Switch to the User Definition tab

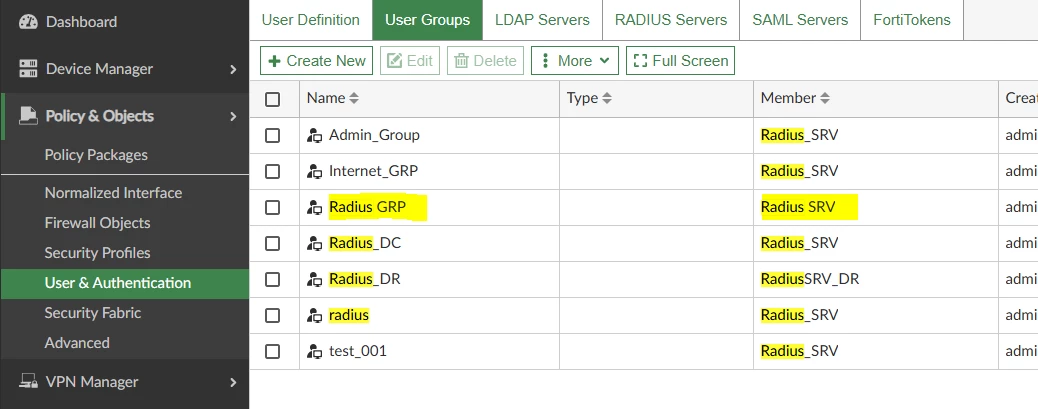(310, 20)
